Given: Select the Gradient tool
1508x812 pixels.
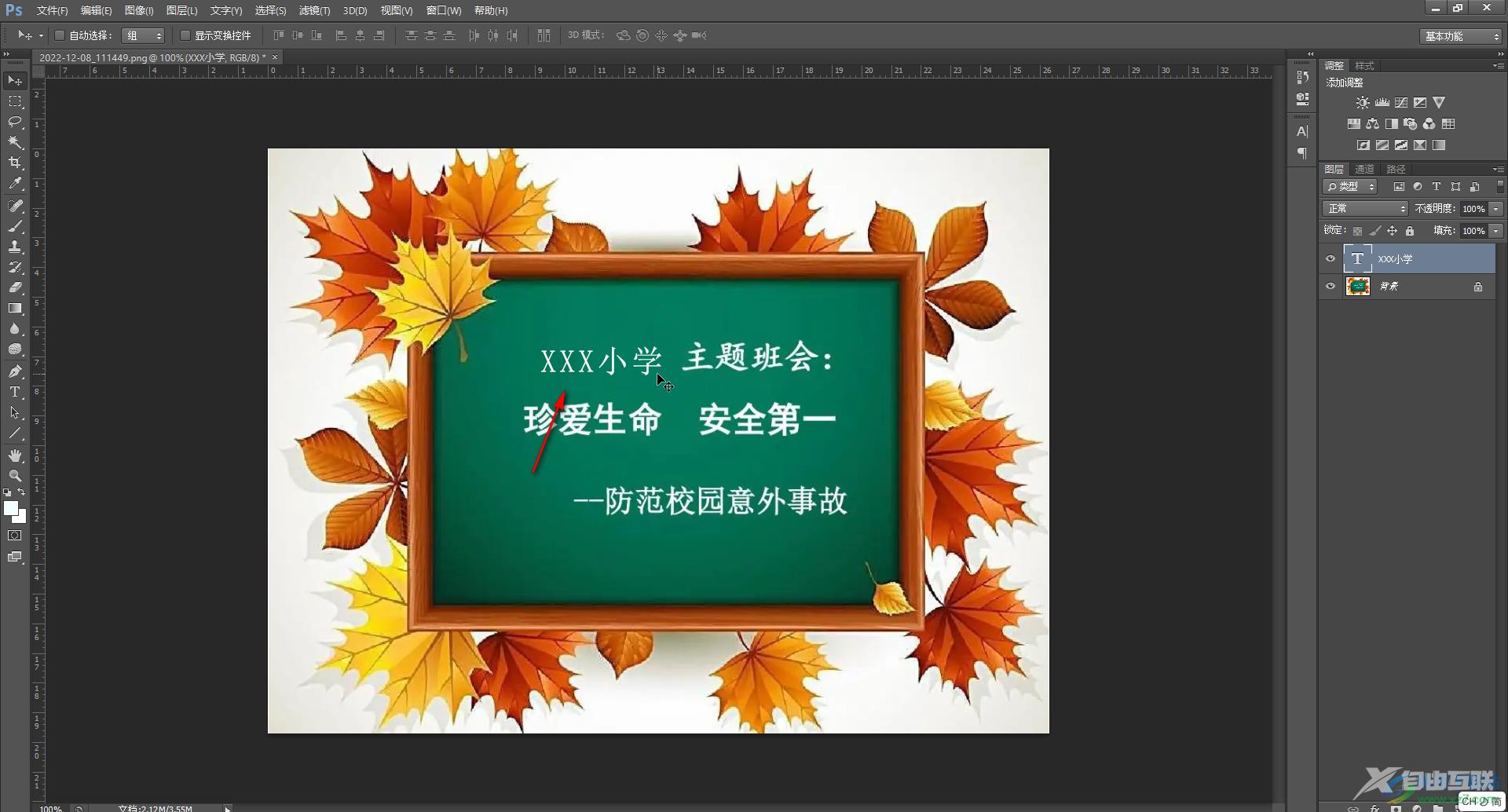Looking at the screenshot, I should tap(15, 308).
